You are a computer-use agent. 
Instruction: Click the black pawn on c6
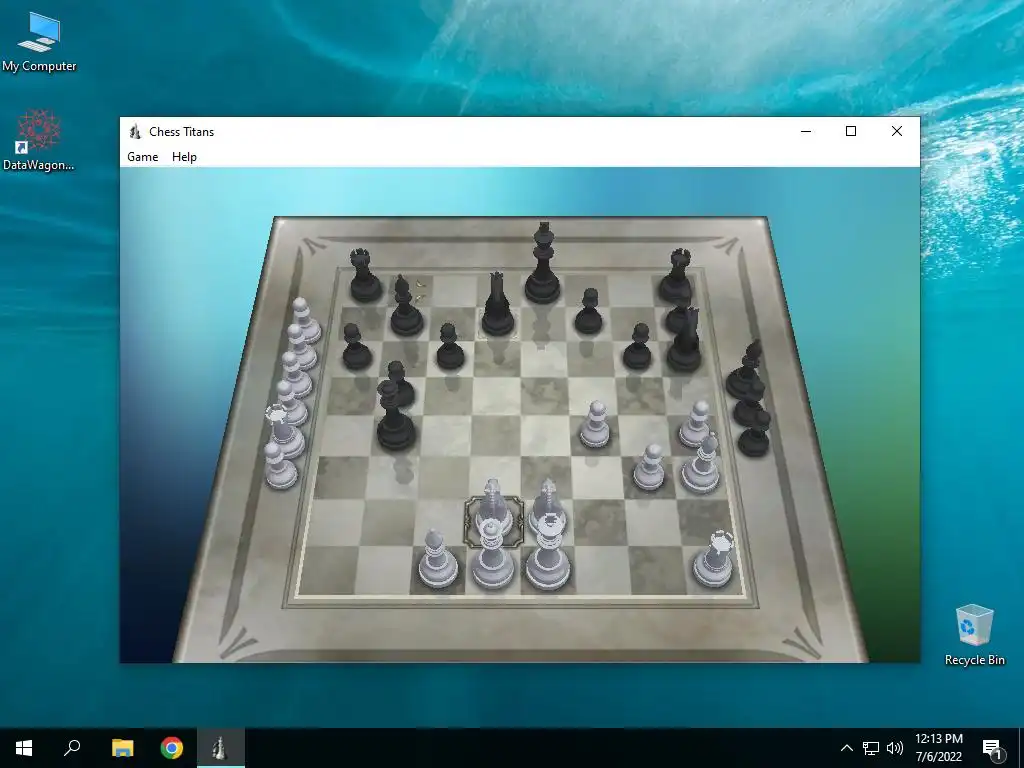point(450,347)
